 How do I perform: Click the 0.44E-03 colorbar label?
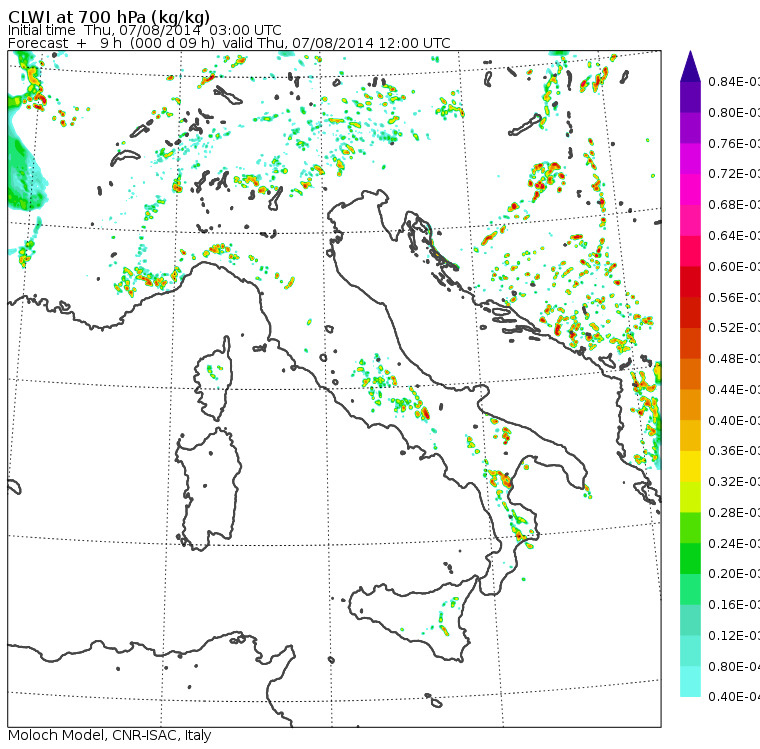click(x=734, y=389)
